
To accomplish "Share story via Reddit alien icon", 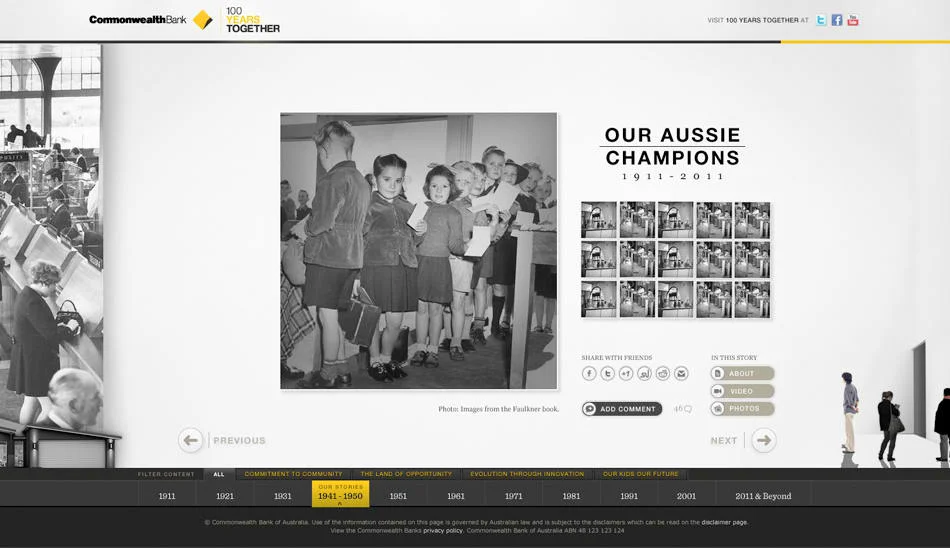I will tap(663, 373).
